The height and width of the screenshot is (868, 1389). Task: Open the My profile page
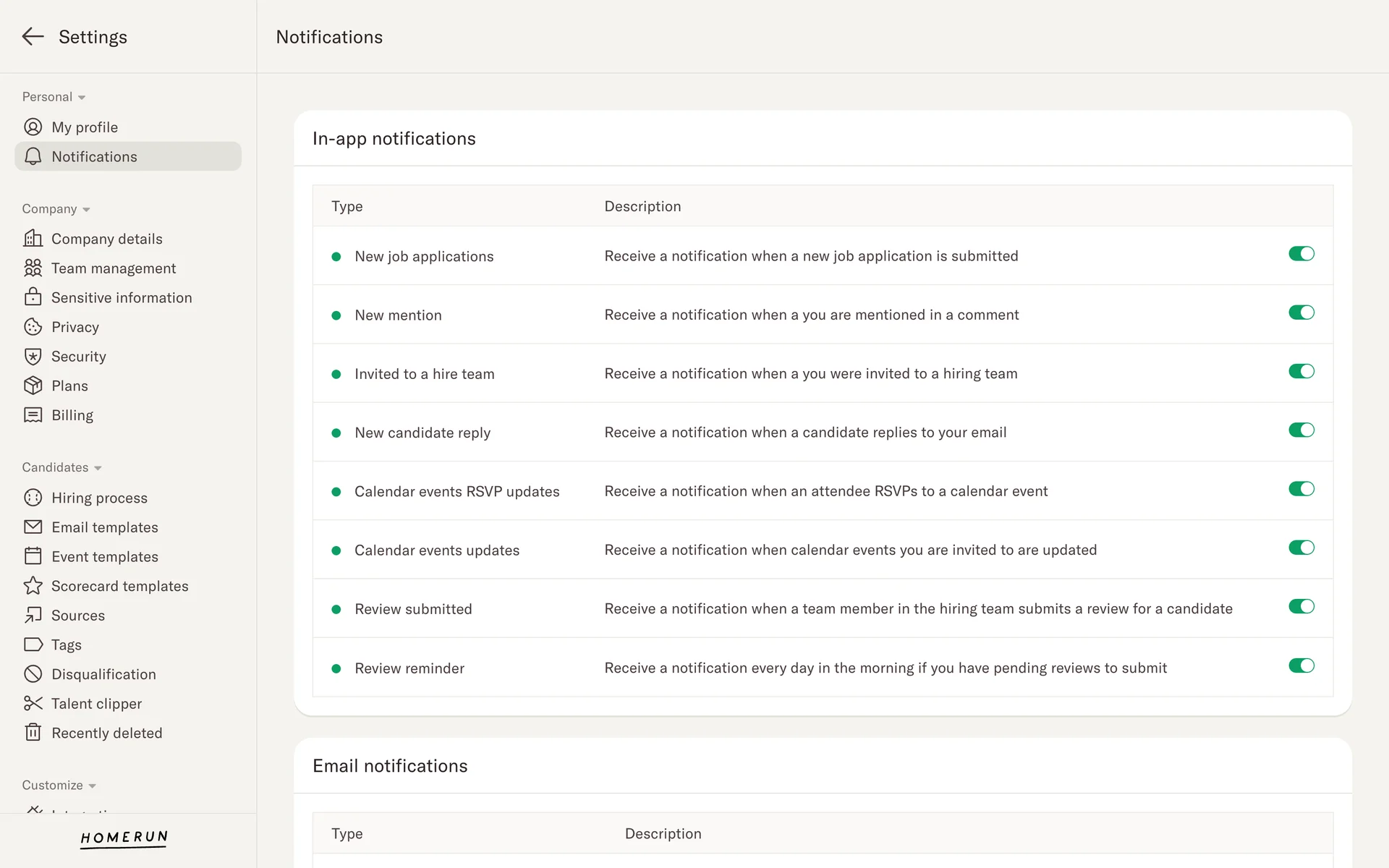(x=85, y=127)
